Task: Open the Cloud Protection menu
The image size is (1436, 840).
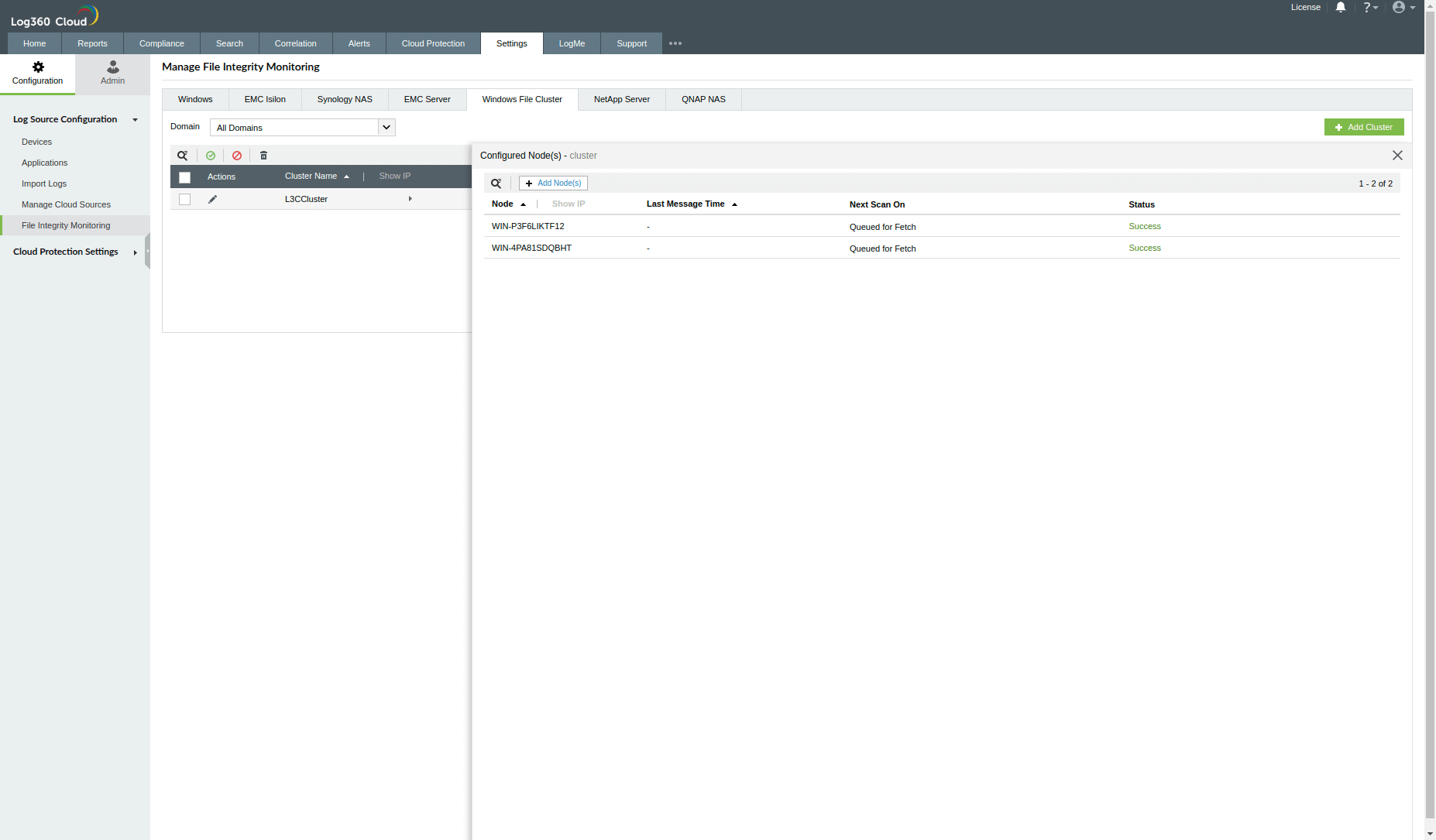Action: pos(433,43)
